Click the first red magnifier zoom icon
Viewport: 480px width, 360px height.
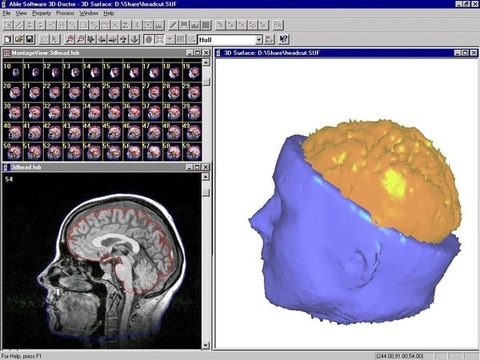(x=69, y=39)
